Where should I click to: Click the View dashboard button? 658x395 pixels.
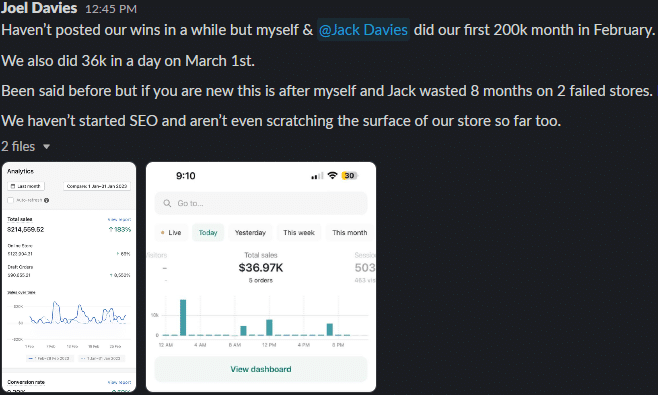point(261,369)
